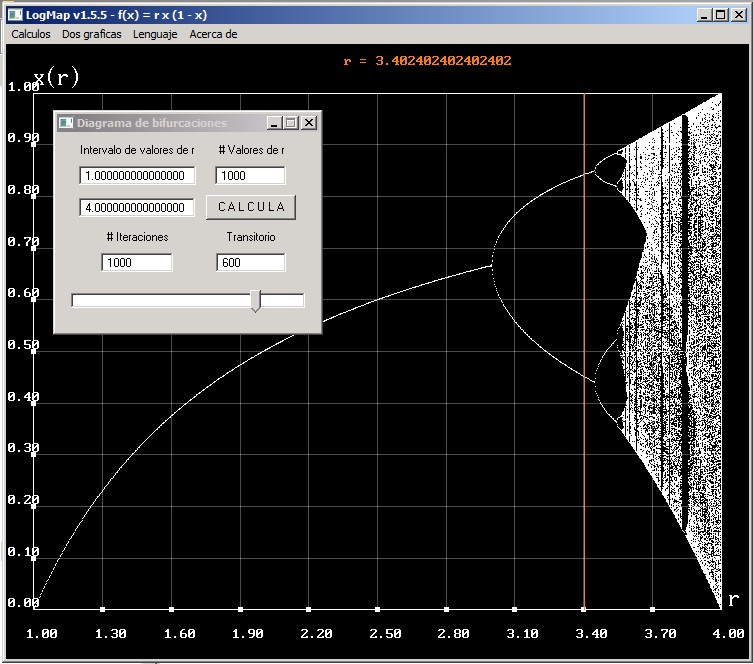The width and height of the screenshot is (753, 664).
Task: Minimize the Diagrama de bifurcaciones dialog
Action: 274,123
